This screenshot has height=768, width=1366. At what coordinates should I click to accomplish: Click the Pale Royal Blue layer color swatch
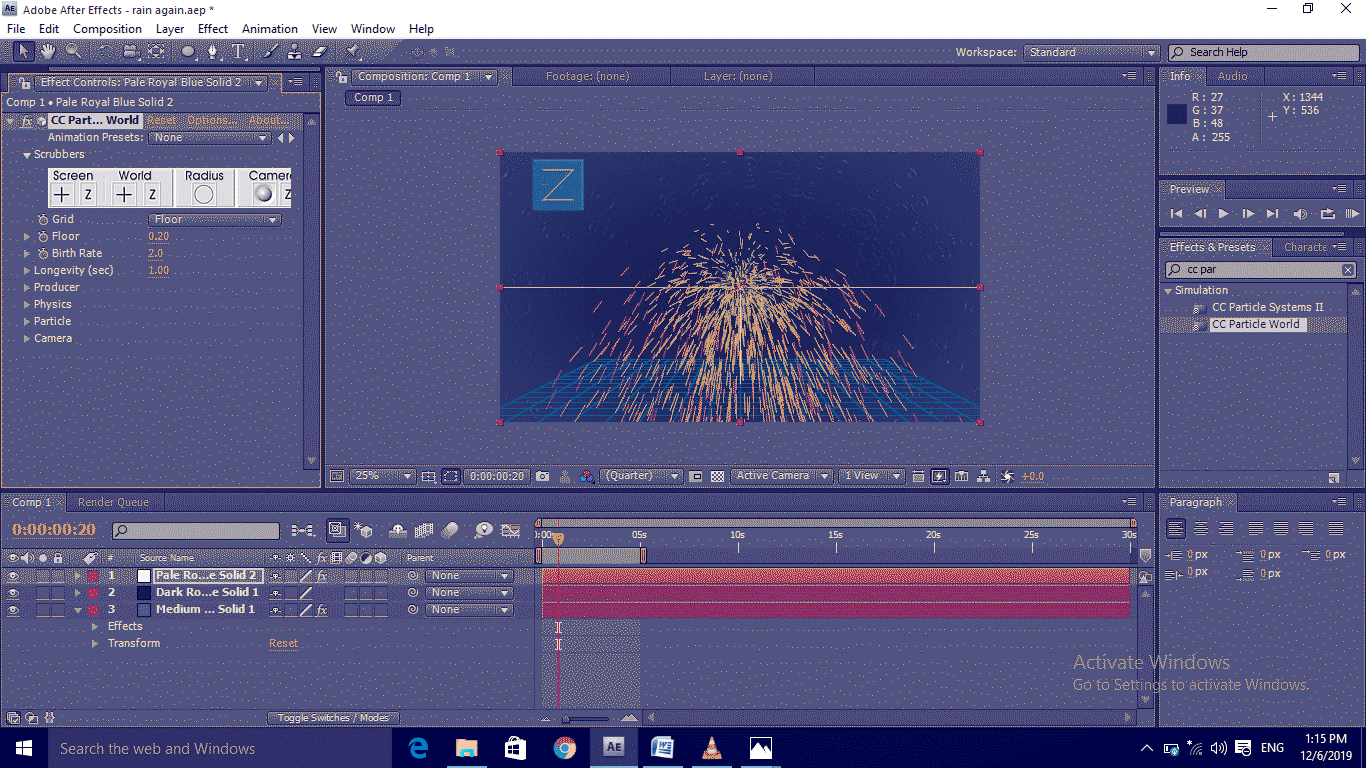[x=144, y=576]
